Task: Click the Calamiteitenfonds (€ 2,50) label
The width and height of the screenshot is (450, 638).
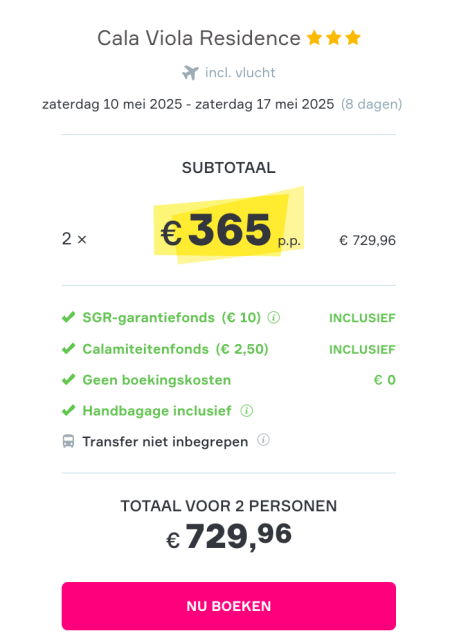Action: click(175, 349)
